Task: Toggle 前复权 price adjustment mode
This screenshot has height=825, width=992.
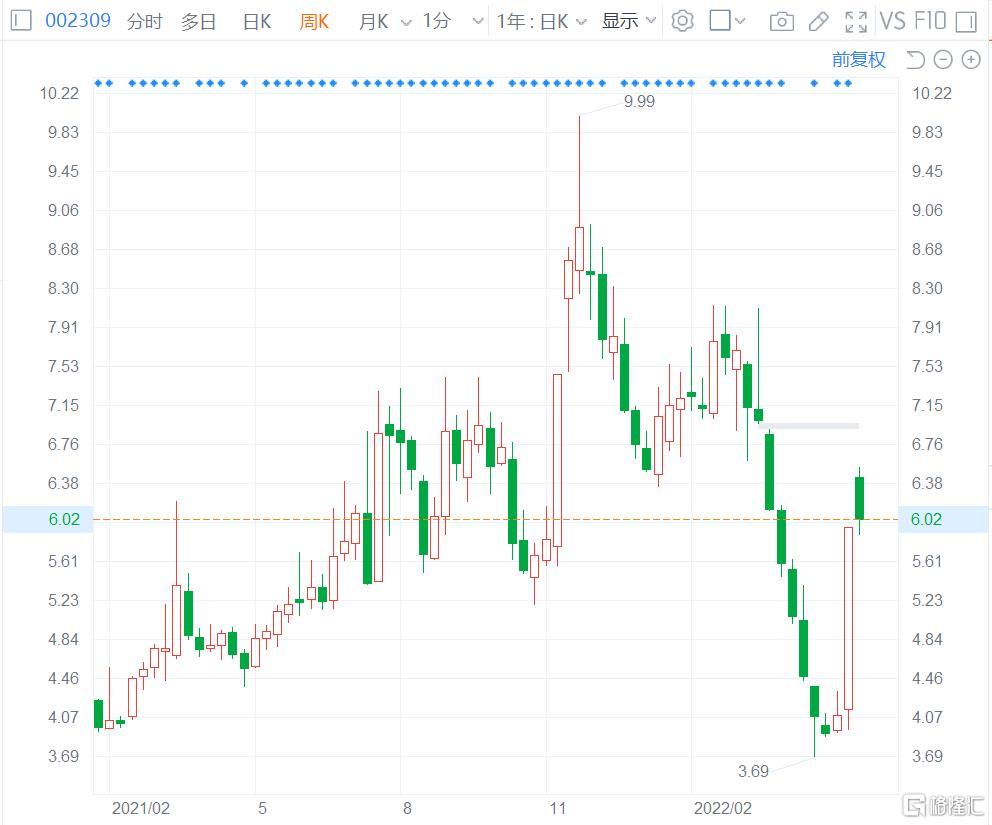Action: coord(859,59)
